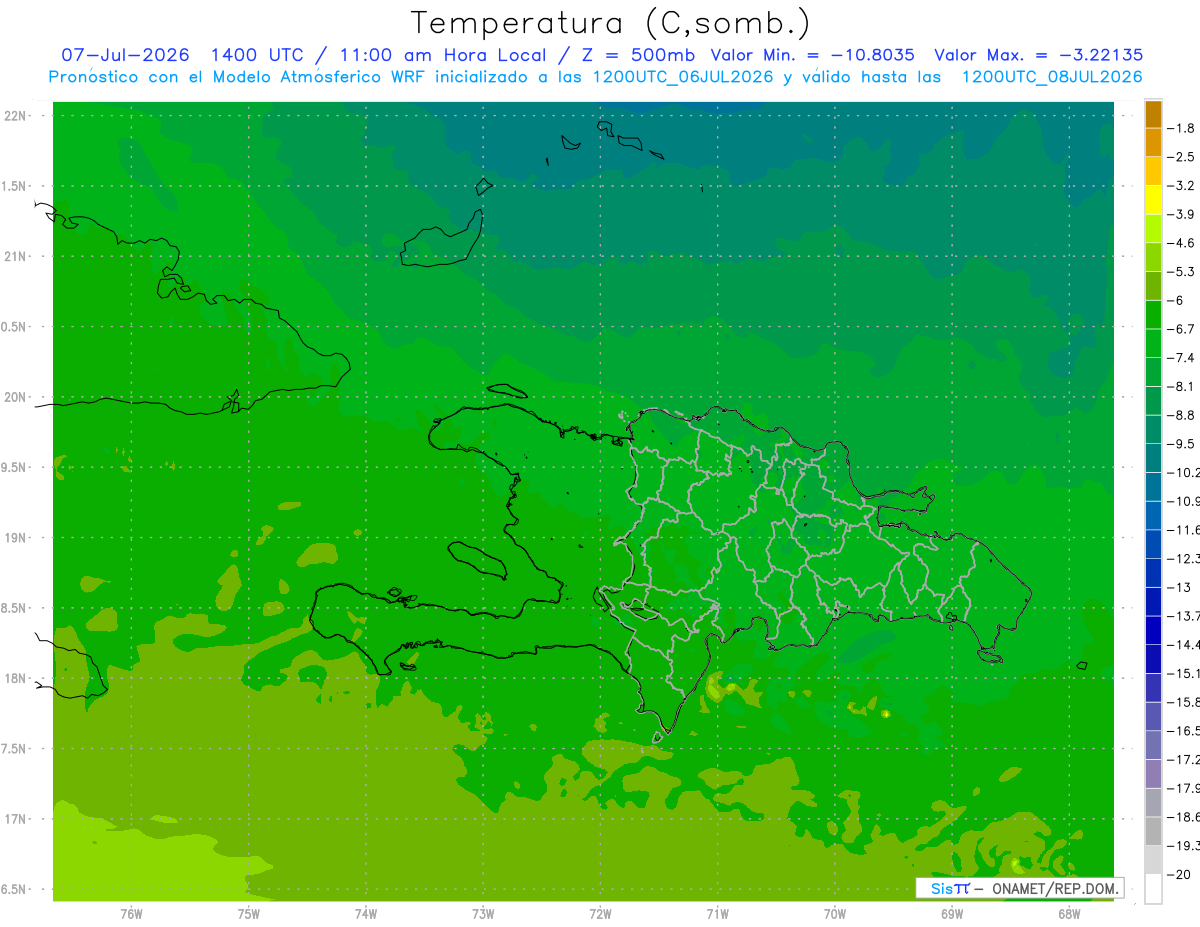
Task: Click the legend value "-3.9"
Action: pos(1183,214)
